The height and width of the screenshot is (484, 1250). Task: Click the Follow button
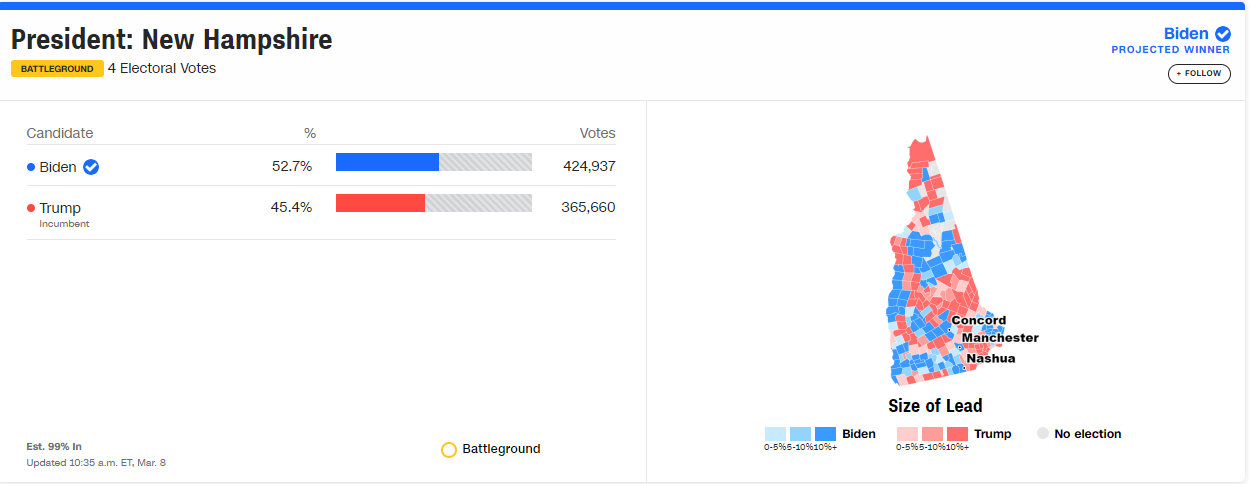[1199, 73]
